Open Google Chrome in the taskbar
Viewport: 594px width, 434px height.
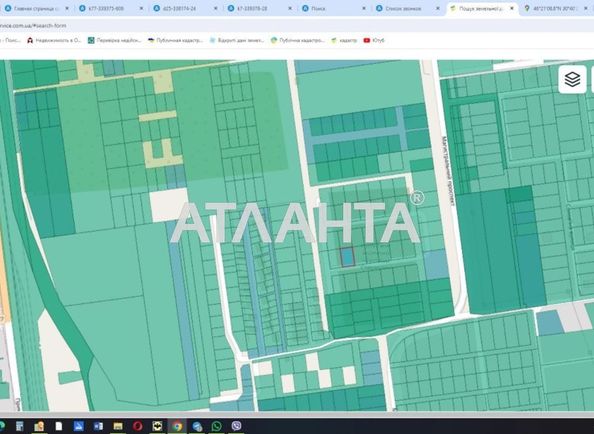coord(177,426)
